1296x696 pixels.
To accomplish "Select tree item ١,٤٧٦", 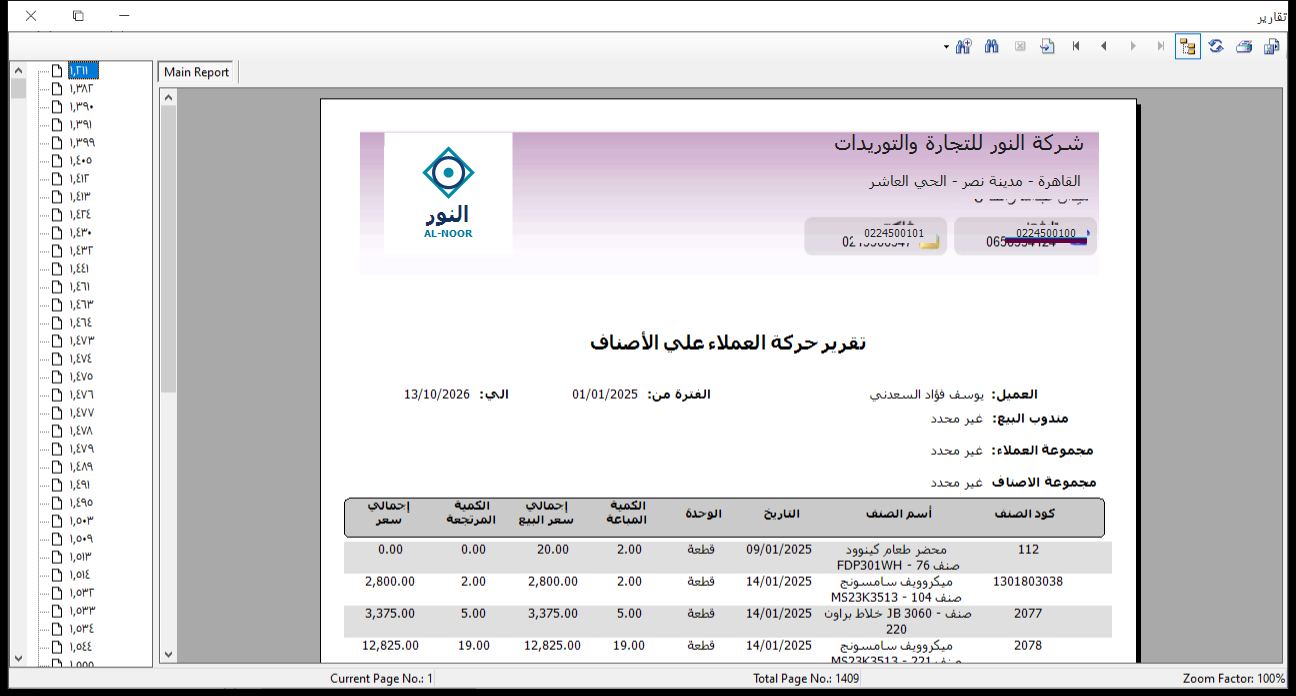I will [81, 395].
